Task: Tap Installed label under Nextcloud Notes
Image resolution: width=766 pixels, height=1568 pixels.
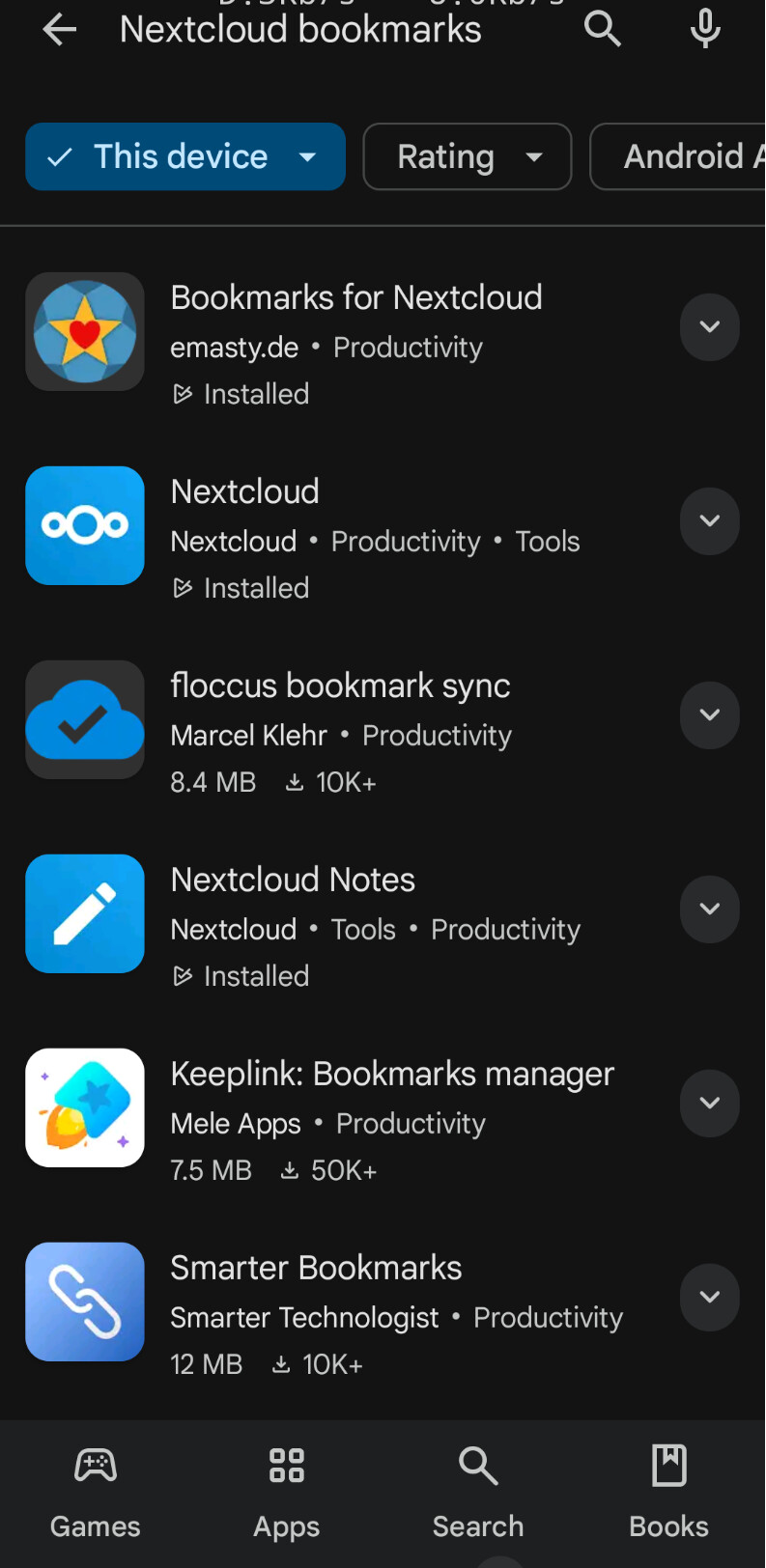Action: 256,976
